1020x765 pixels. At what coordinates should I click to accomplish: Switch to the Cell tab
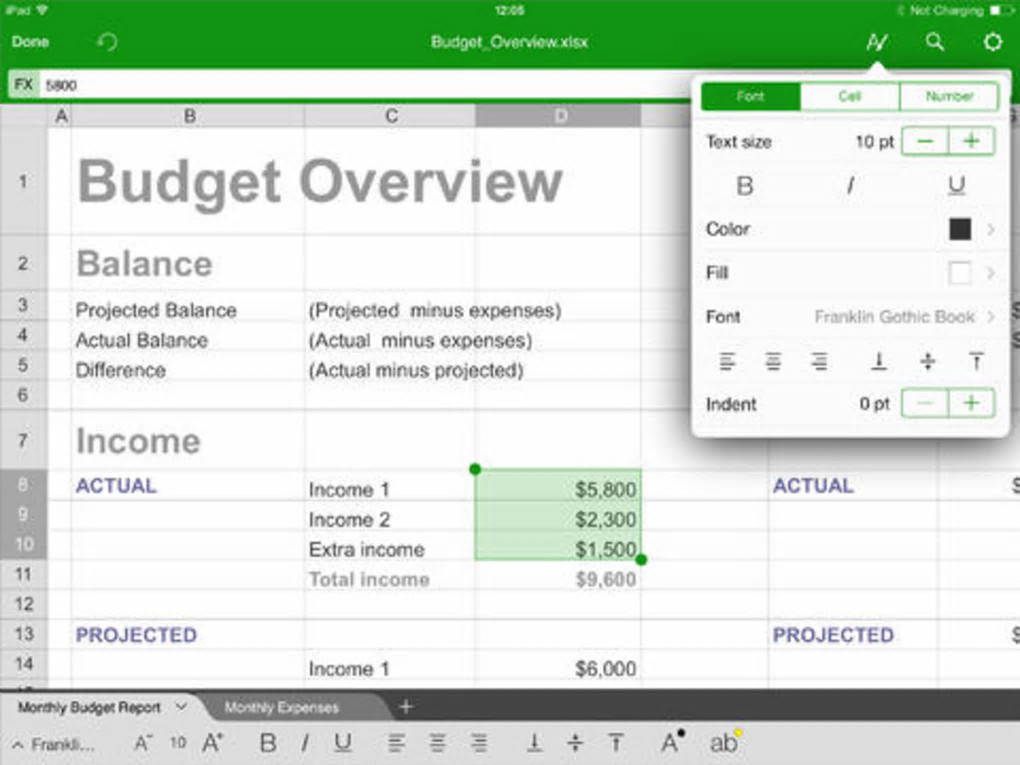click(x=849, y=96)
